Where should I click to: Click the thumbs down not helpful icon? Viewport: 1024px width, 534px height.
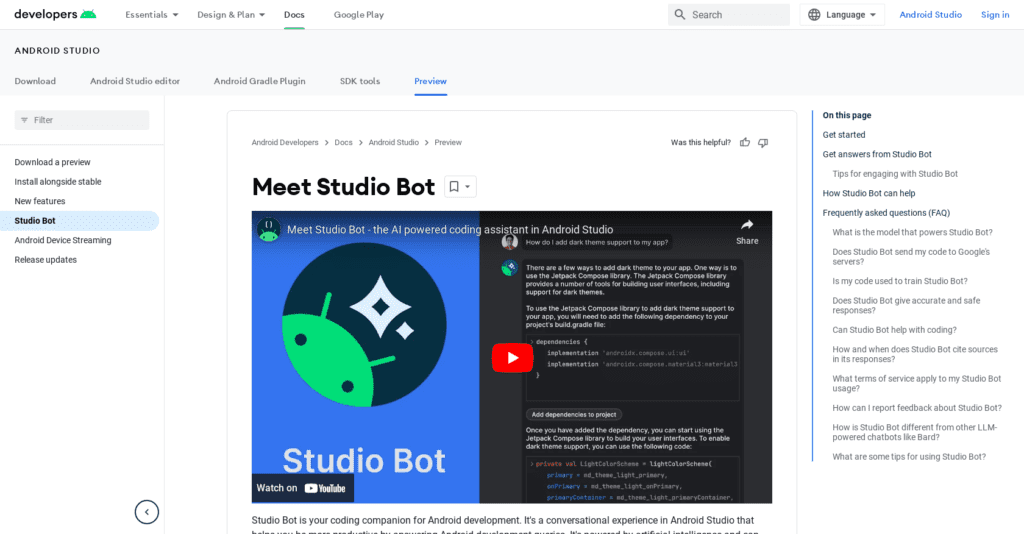763,142
